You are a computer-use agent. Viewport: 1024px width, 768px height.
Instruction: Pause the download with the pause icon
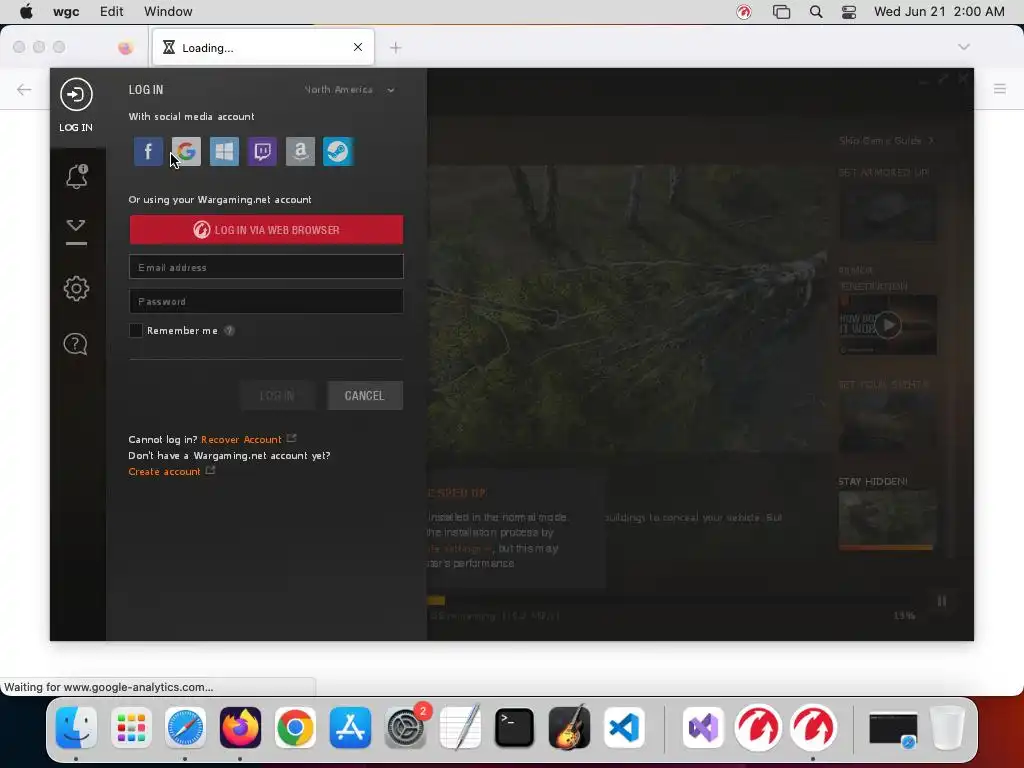pos(942,601)
